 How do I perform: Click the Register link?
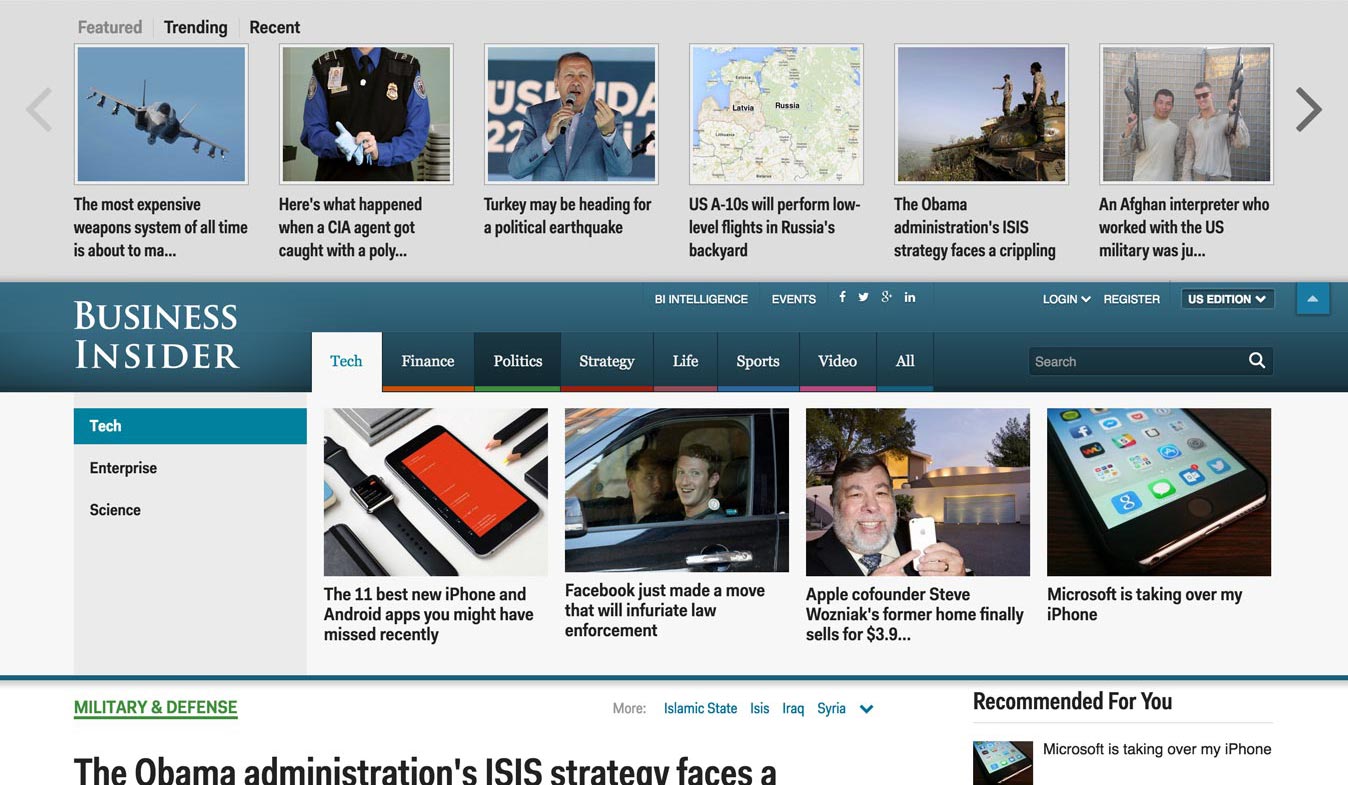click(x=1131, y=299)
